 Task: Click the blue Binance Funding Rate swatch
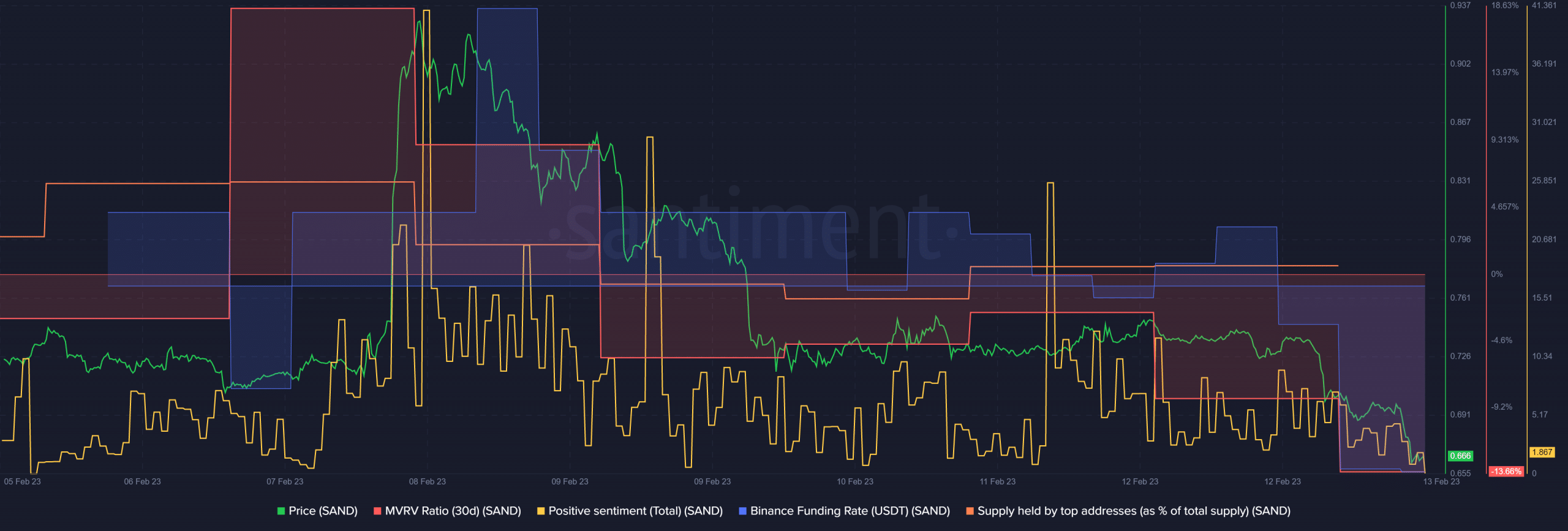743,511
